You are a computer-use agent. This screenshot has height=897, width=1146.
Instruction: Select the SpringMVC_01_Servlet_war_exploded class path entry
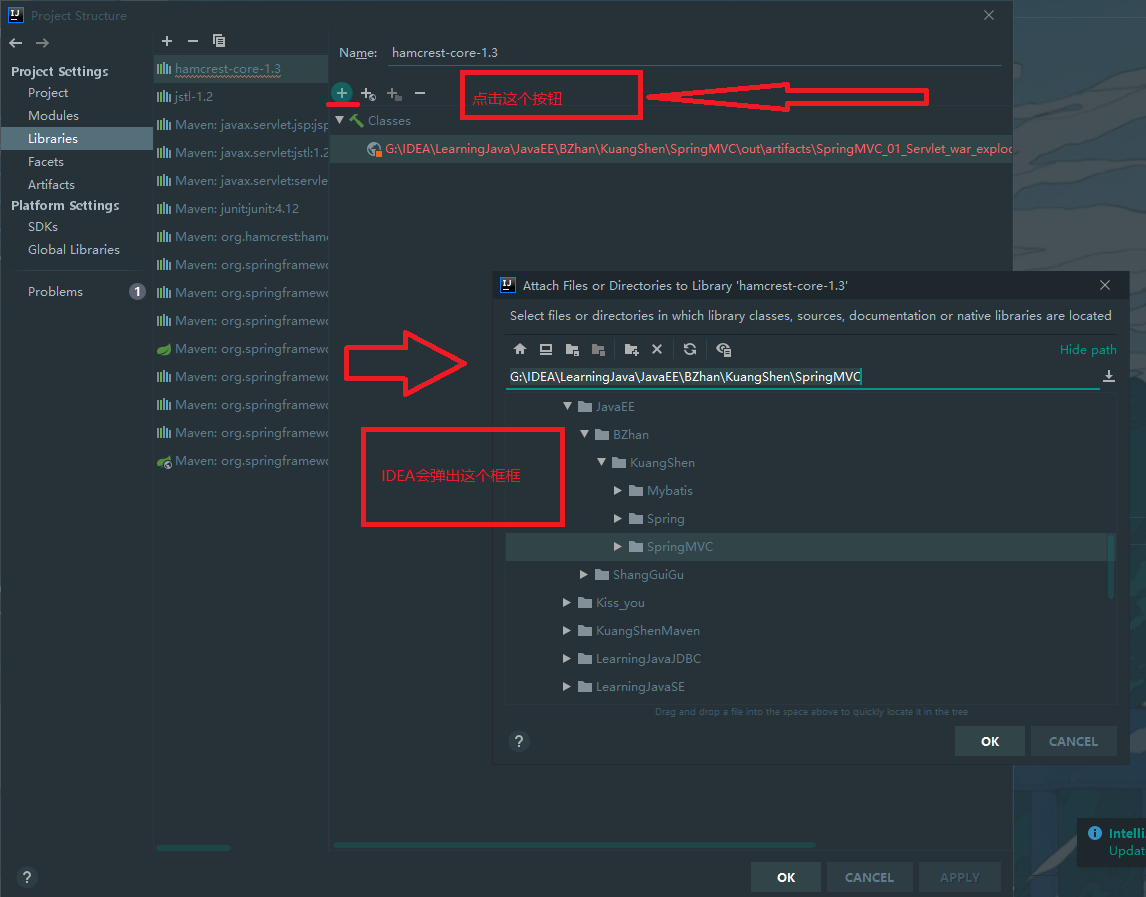[x=671, y=149]
